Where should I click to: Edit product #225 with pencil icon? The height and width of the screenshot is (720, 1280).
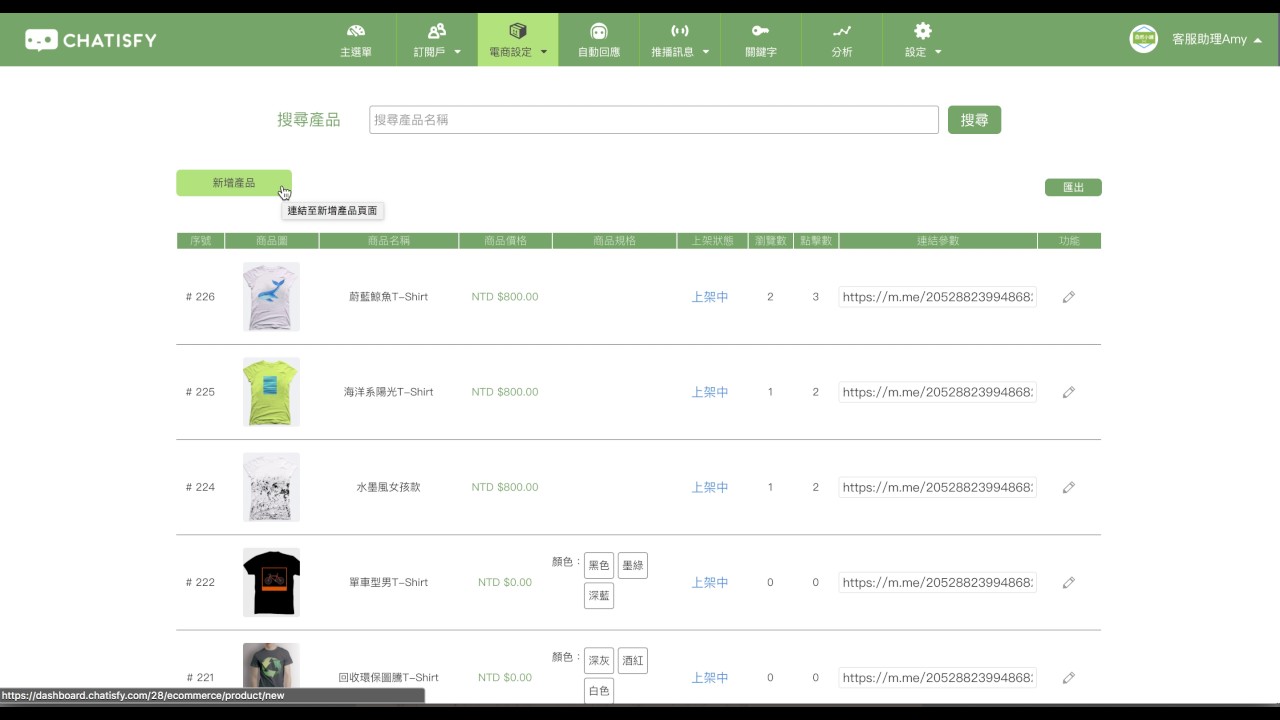tap(1068, 392)
